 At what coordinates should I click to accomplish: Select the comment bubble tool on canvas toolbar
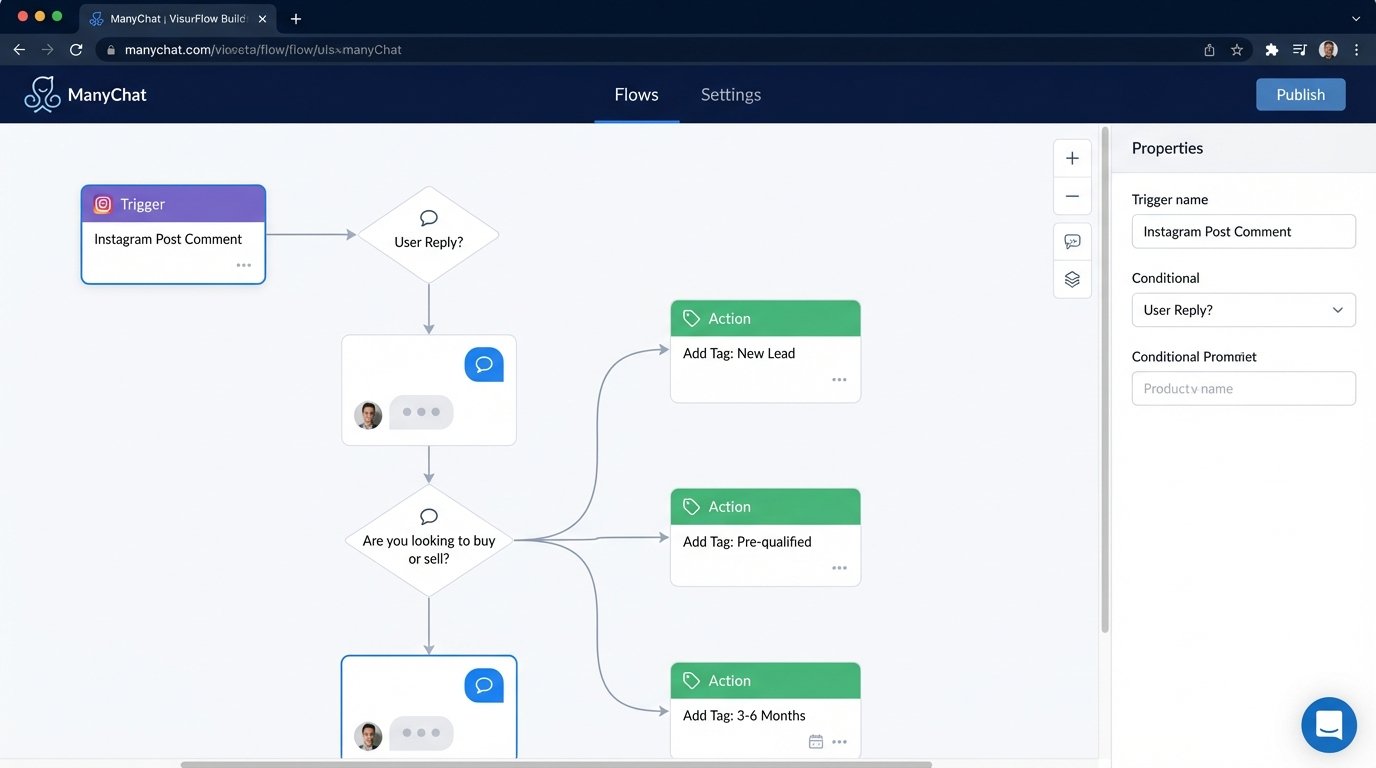pos(1072,240)
